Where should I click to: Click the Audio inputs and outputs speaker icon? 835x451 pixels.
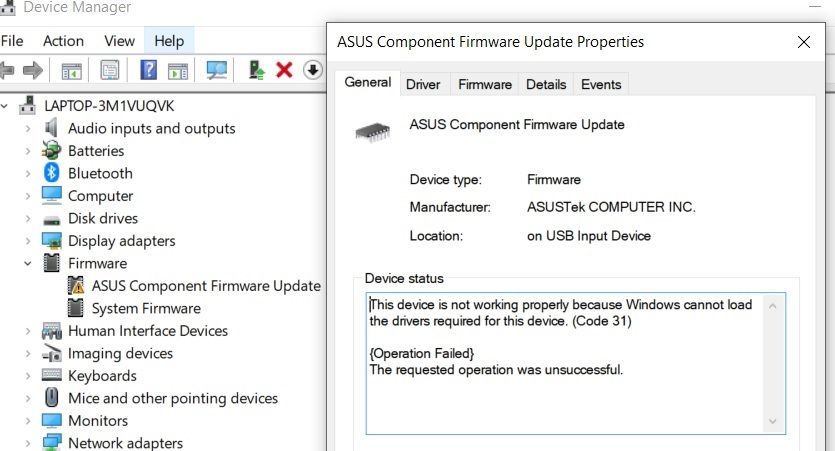click(x=52, y=128)
